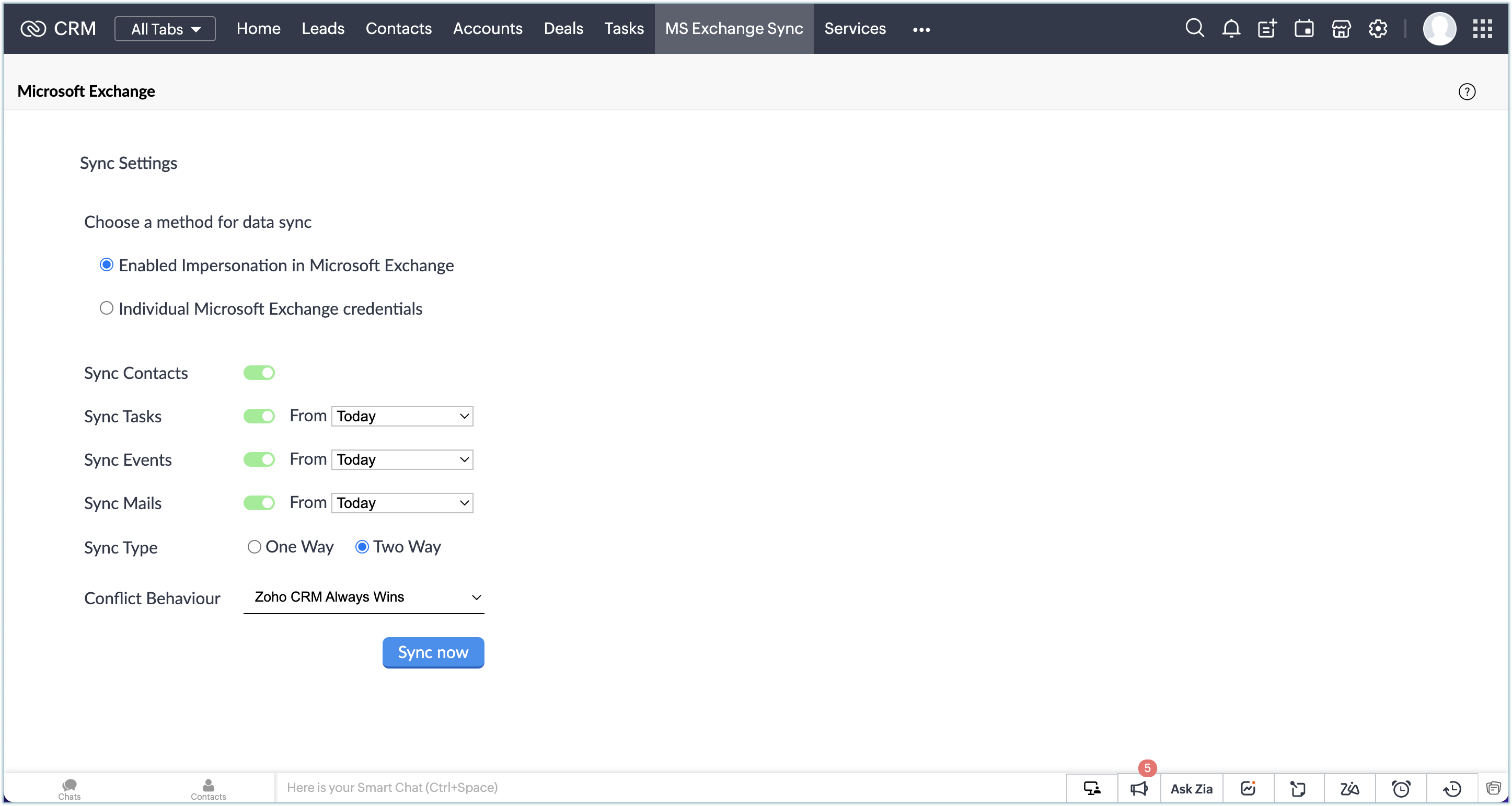Disable the Sync Contacts toggle

(x=259, y=373)
